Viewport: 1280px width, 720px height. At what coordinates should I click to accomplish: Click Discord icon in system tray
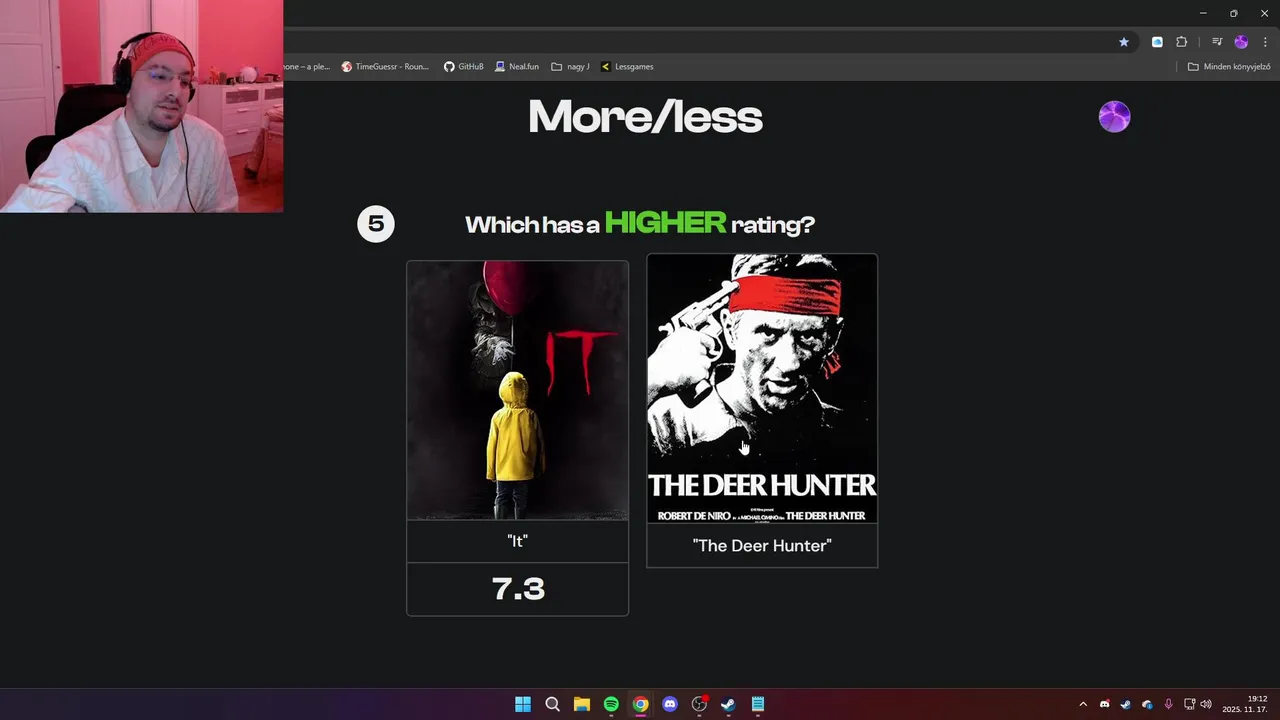[1104, 704]
